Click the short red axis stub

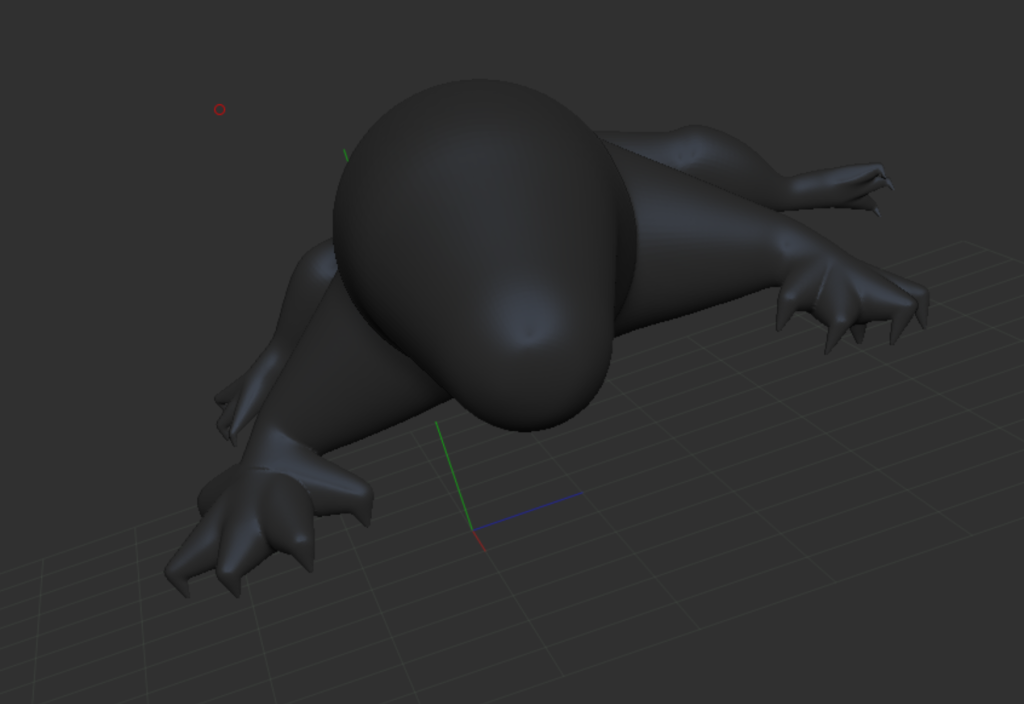pos(479,541)
